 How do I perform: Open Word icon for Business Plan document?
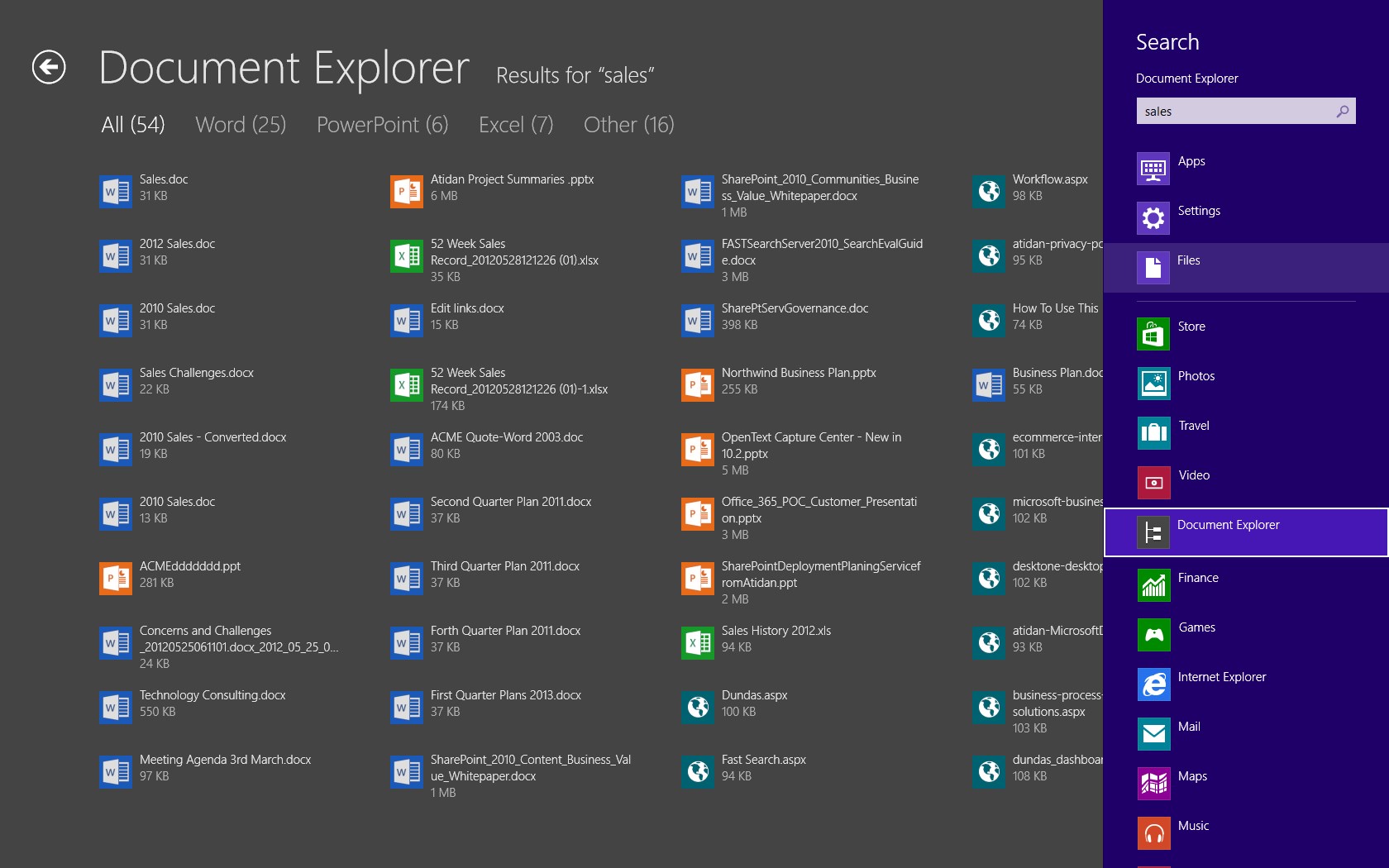coord(989,385)
